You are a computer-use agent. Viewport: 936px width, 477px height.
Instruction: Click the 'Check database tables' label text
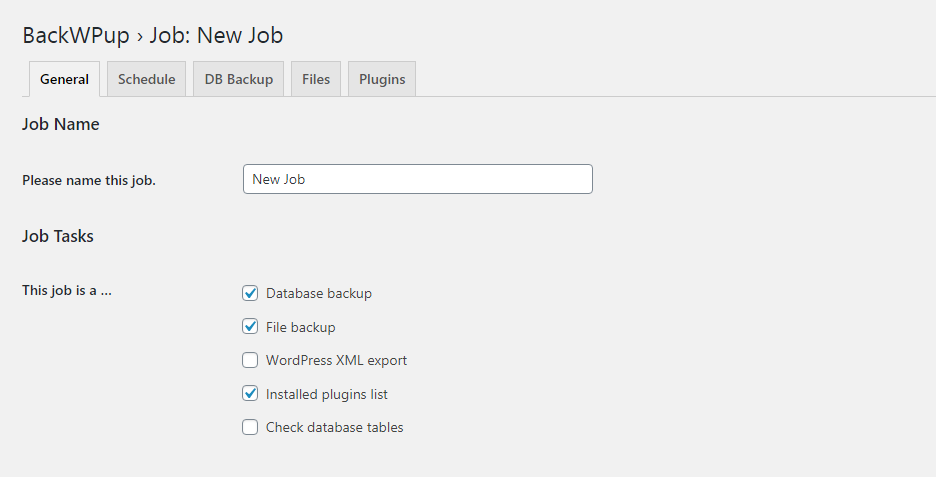point(334,427)
